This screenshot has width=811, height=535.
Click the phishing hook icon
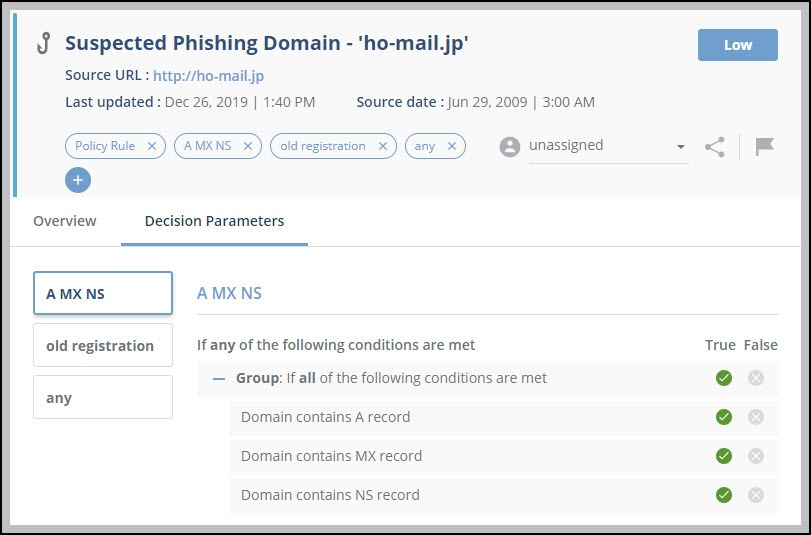tap(43, 44)
